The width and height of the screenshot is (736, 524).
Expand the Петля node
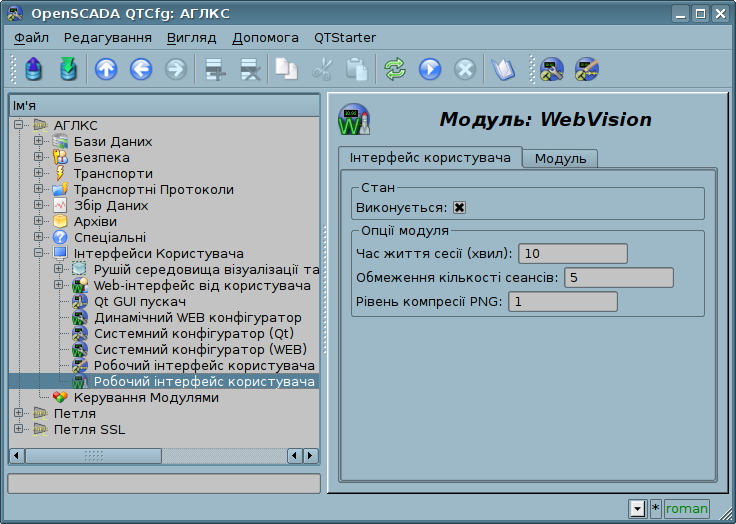18,413
